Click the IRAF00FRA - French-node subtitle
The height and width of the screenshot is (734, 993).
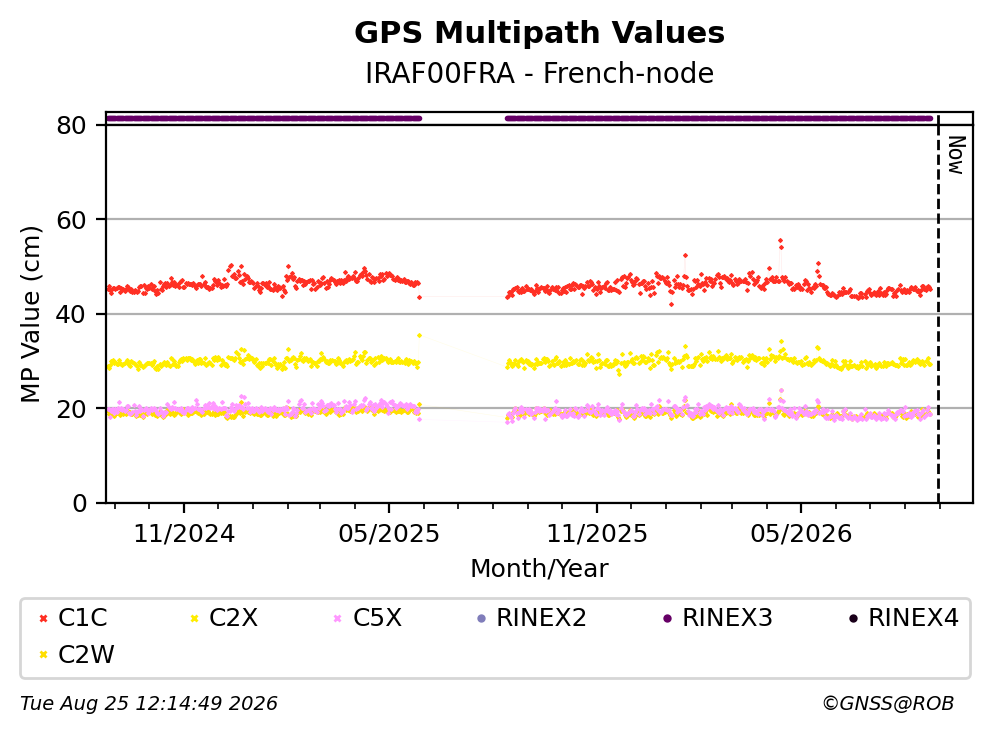point(540,73)
